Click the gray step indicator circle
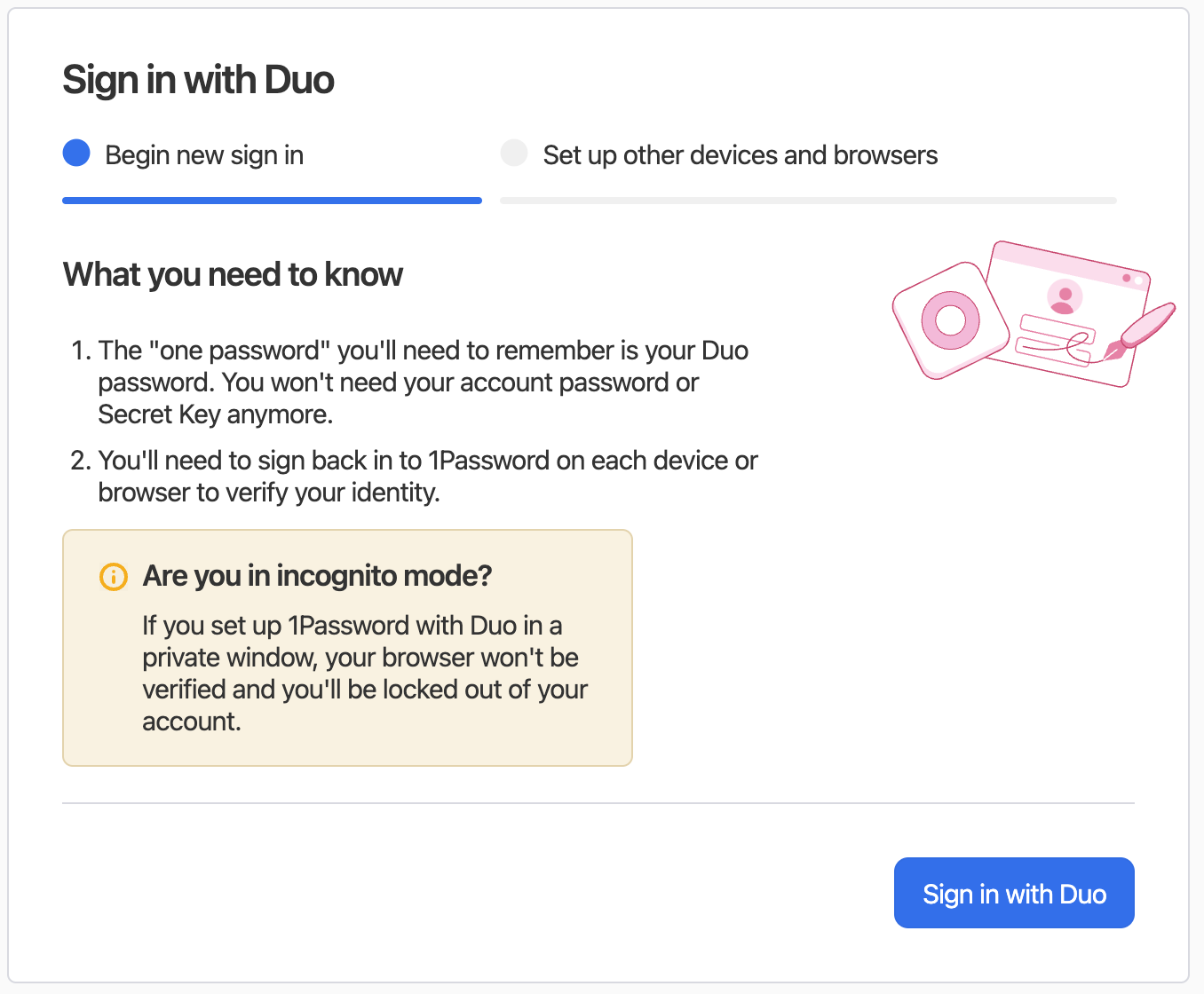Image resolution: width=1204 pixels, height=994 pixels. pyautogui.click(x=513, y=153)
